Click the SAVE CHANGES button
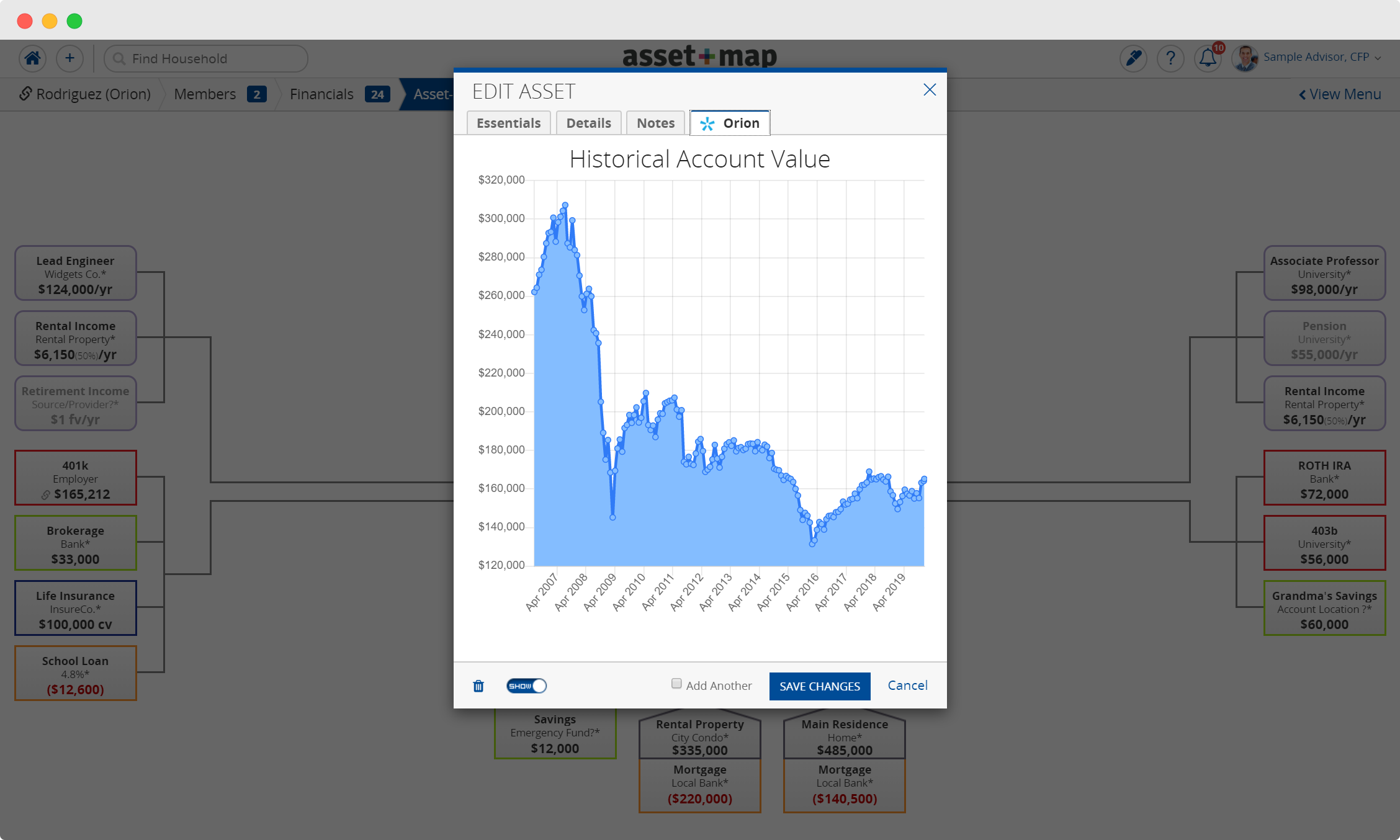This screenshot has width=1400, height=840. pyautogui.click(x=819, y=686)
